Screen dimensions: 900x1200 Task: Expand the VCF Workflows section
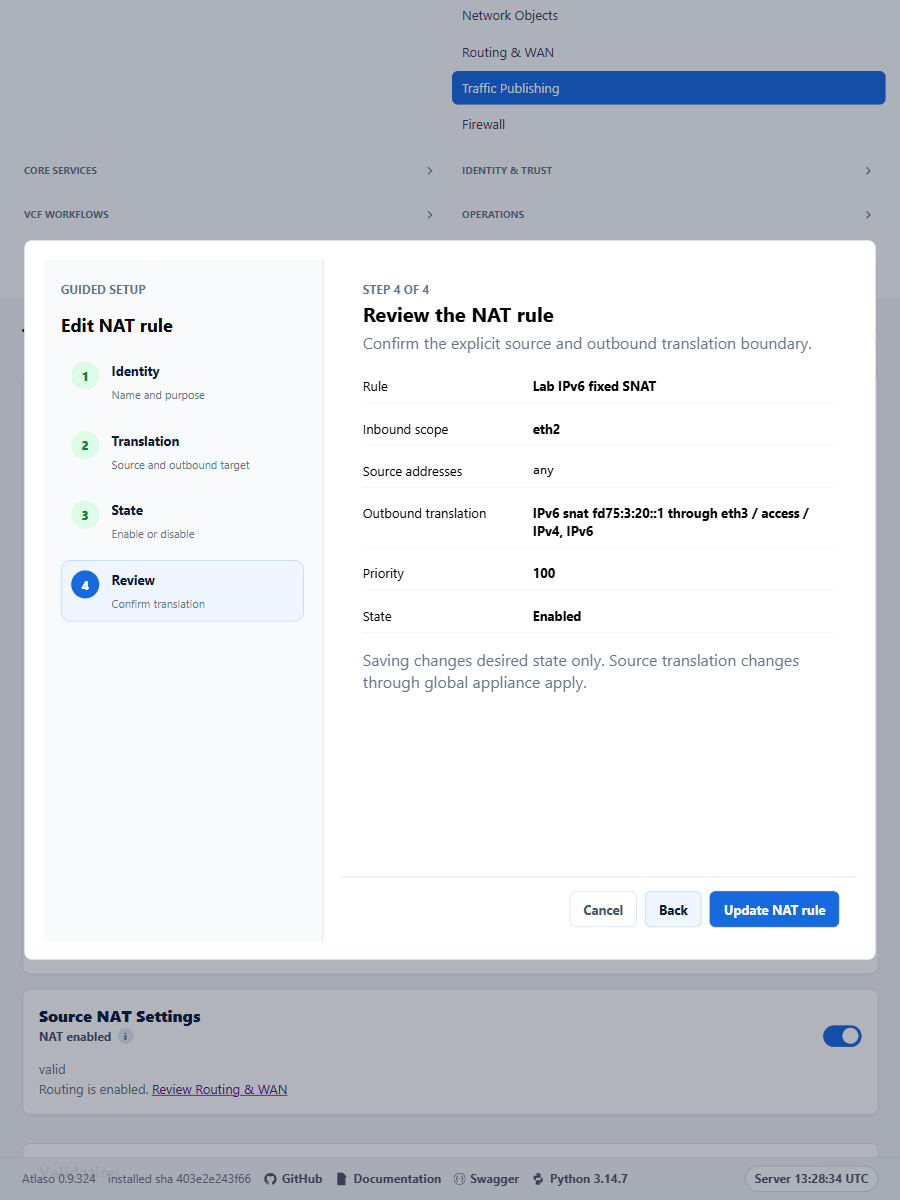(x=229, y=215)
